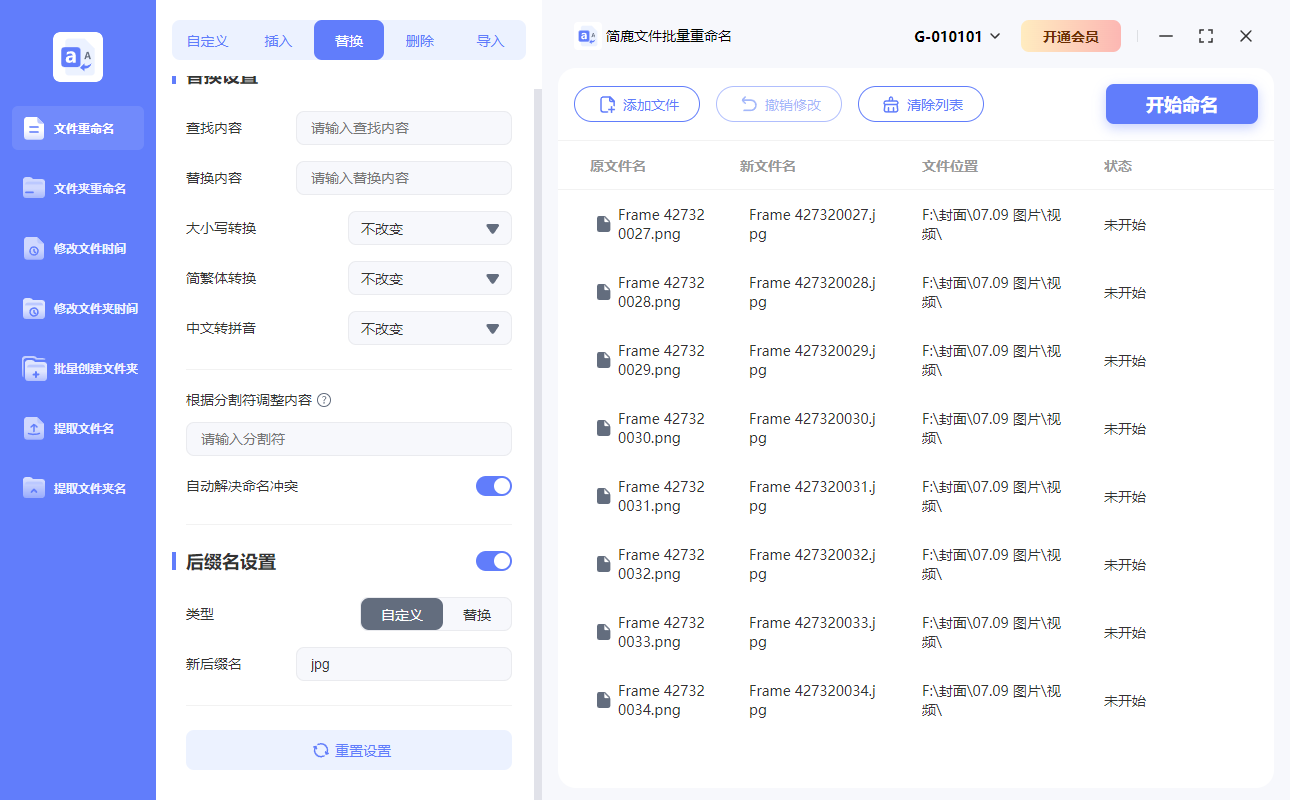Click new name Frame 427320034.jpg
Viewport: 1290px width, 800px height.
pos(813,700)
